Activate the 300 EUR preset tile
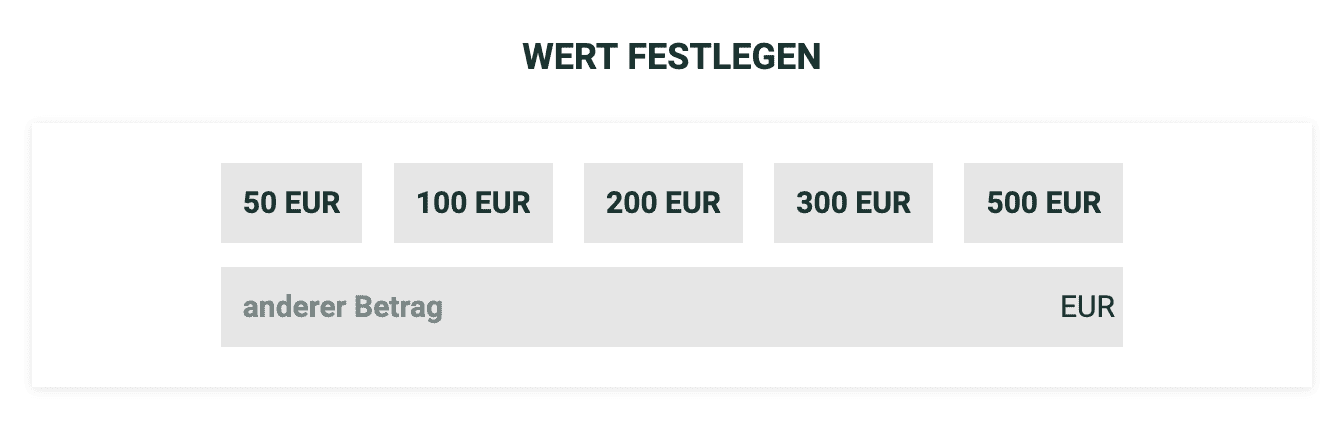This screenshot has height=426, width=1340. [x=853, y=203]
